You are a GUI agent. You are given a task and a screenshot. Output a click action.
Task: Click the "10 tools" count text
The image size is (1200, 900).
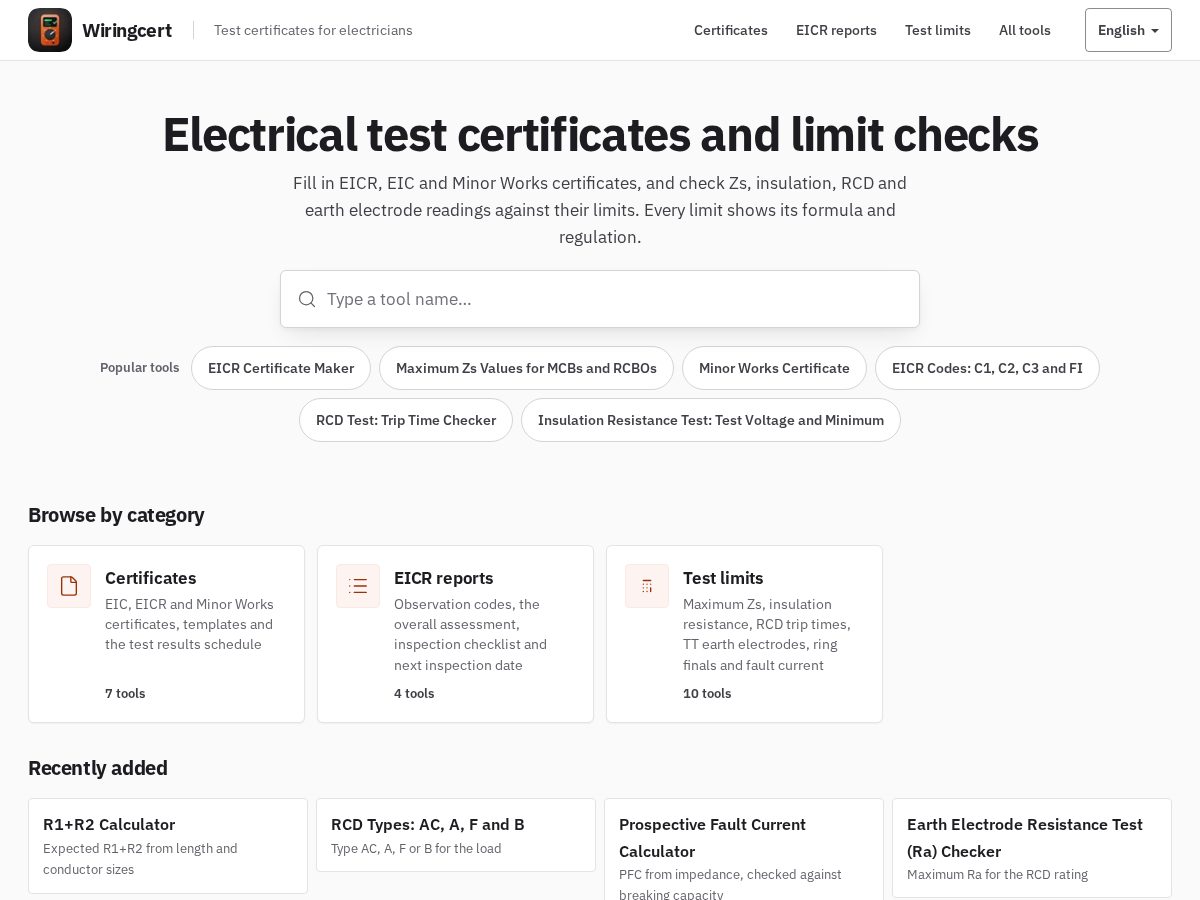[707, 693]
